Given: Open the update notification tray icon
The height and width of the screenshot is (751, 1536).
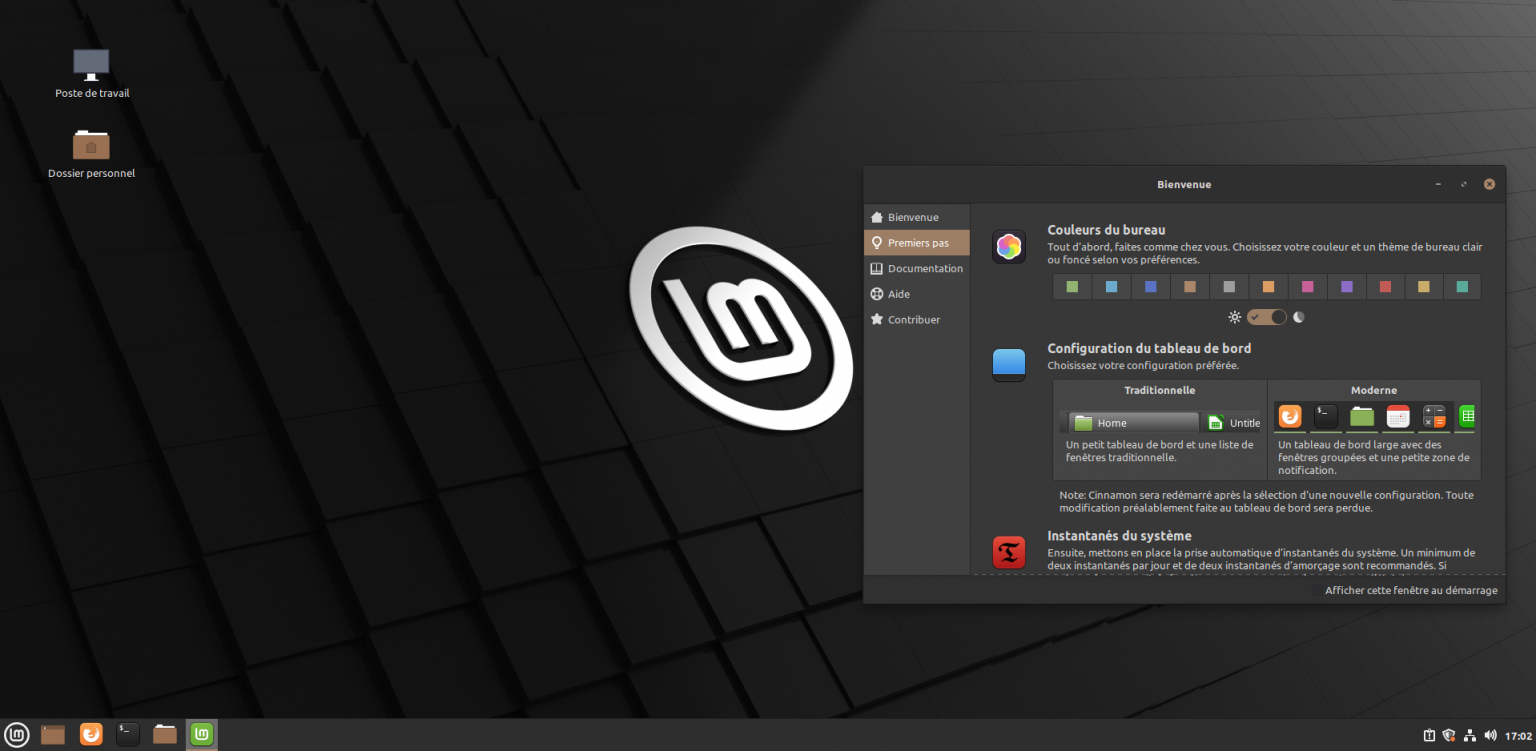Looking at the screenshot, I should tap(1430, 736).
